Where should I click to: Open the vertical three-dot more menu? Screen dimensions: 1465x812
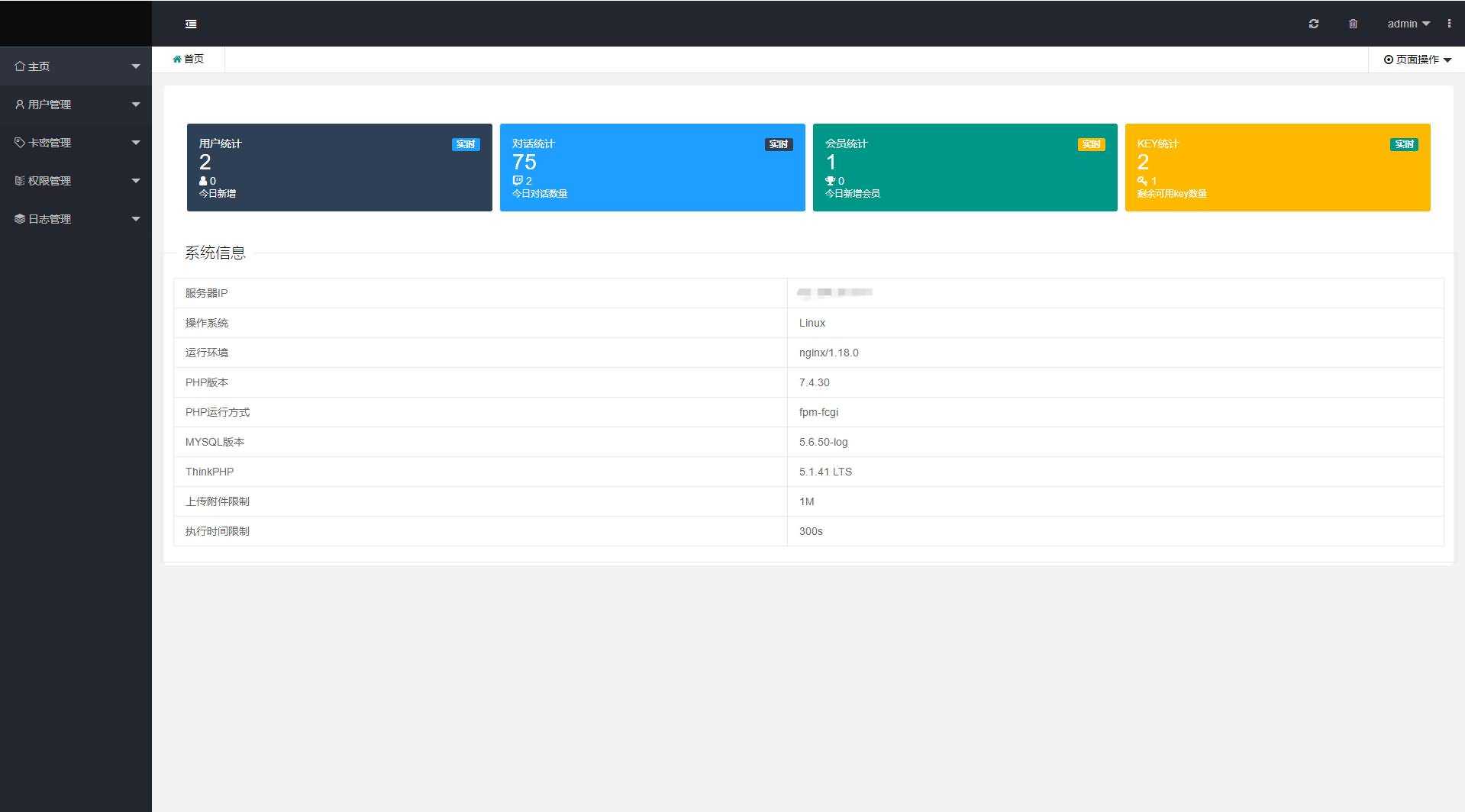(x=1449, y=24)
